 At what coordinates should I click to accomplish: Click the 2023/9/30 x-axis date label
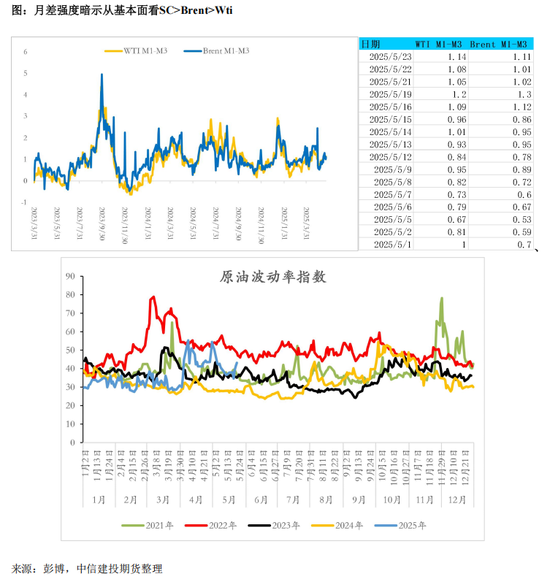102,223
